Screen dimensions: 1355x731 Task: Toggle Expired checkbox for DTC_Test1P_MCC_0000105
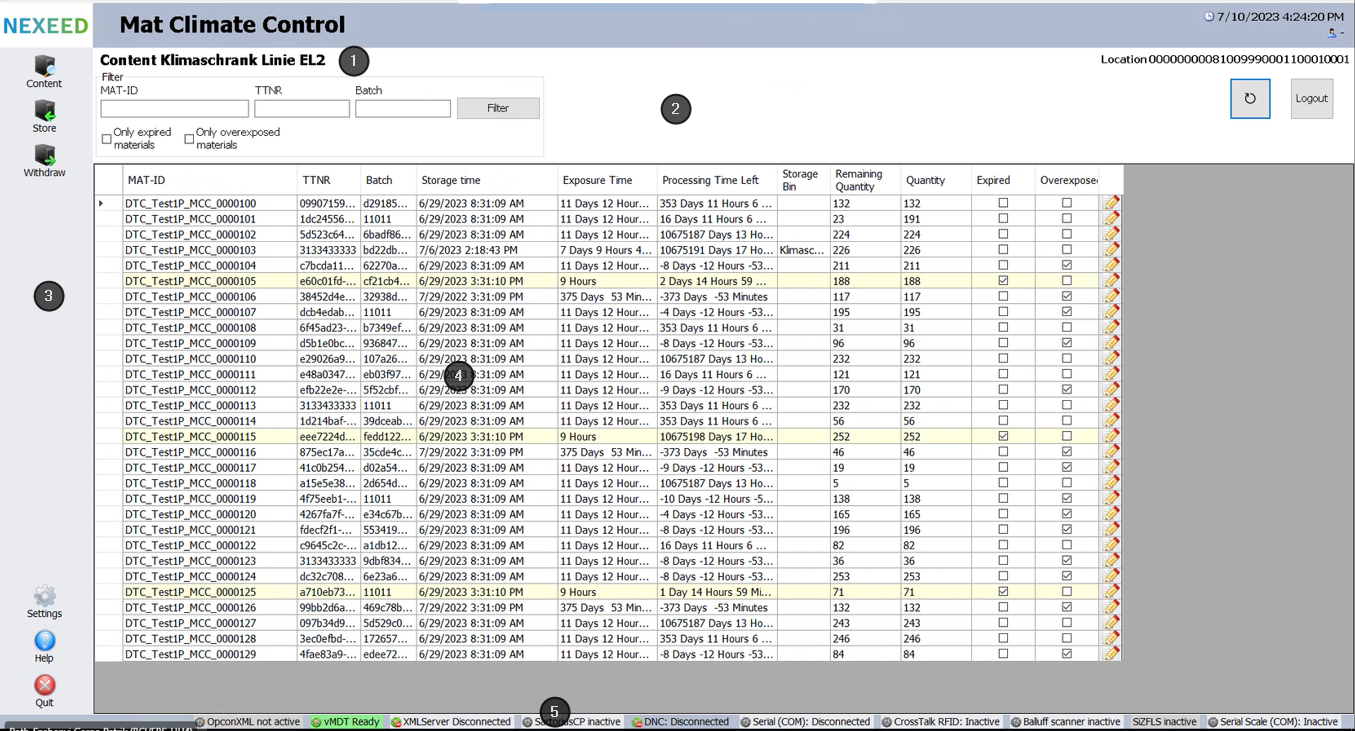pos(1003,281)
